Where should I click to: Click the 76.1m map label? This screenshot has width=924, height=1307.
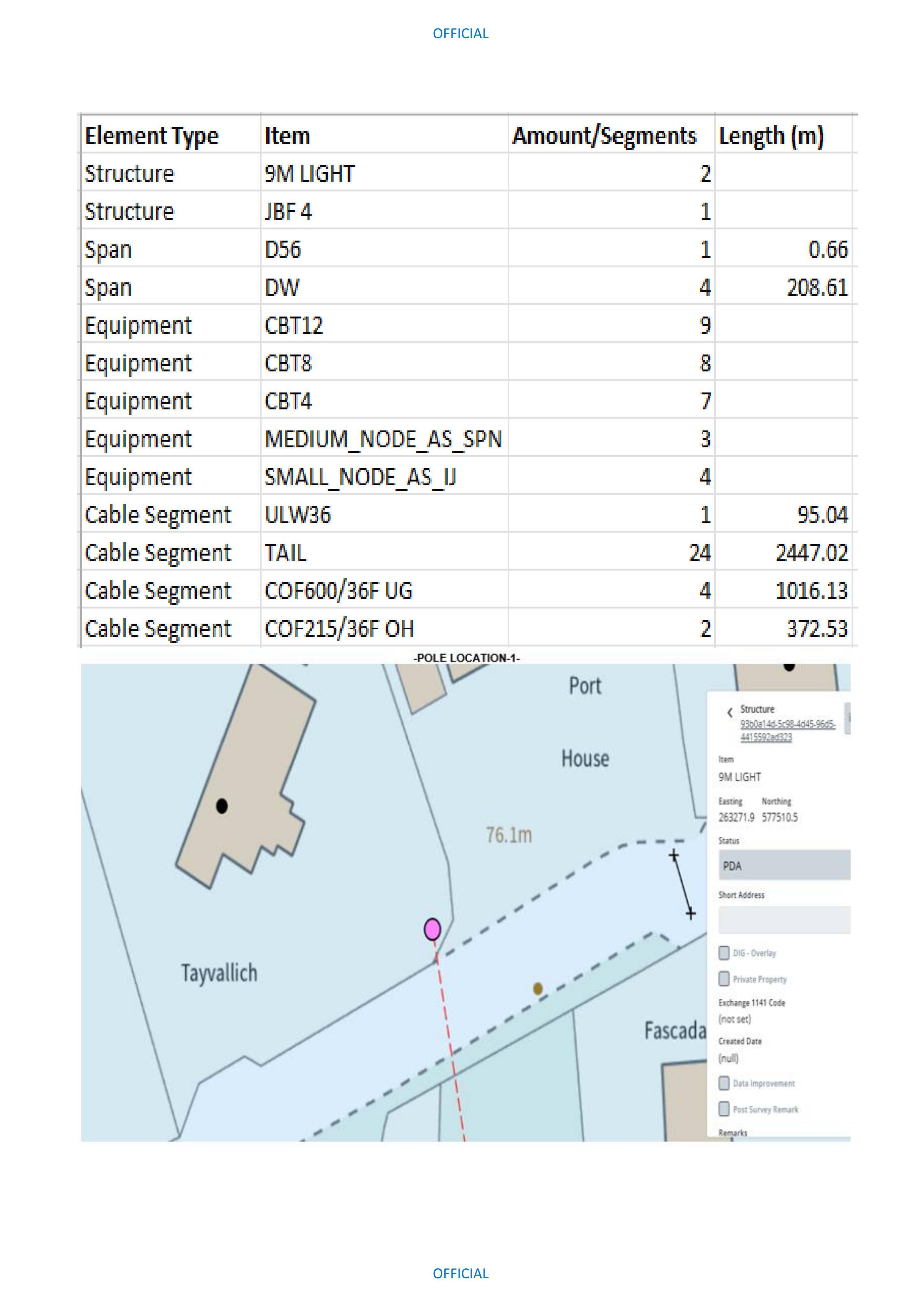[x=509, y=835]
